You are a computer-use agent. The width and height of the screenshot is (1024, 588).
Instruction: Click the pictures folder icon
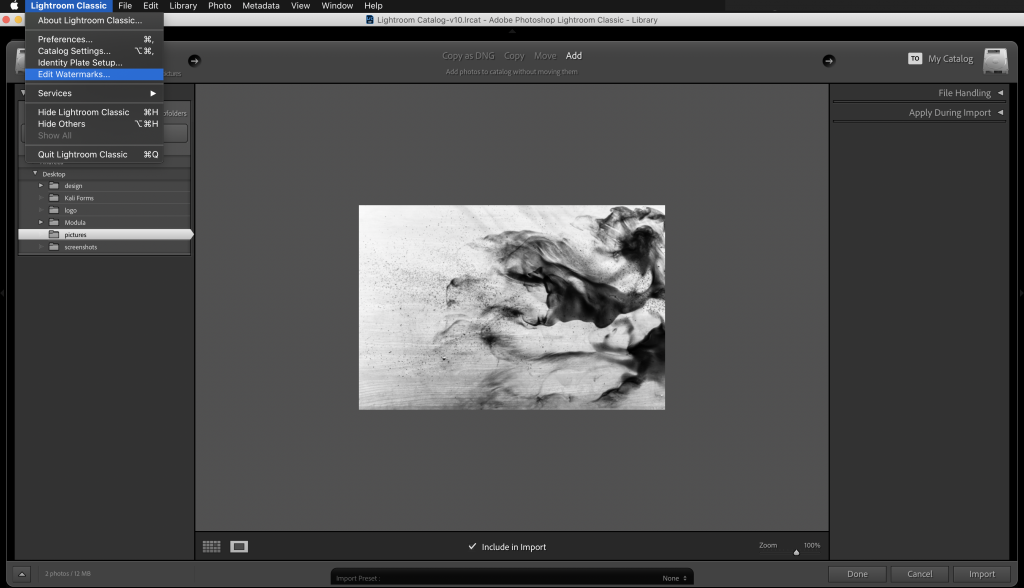pyautogui.click(x=54, y=235)
